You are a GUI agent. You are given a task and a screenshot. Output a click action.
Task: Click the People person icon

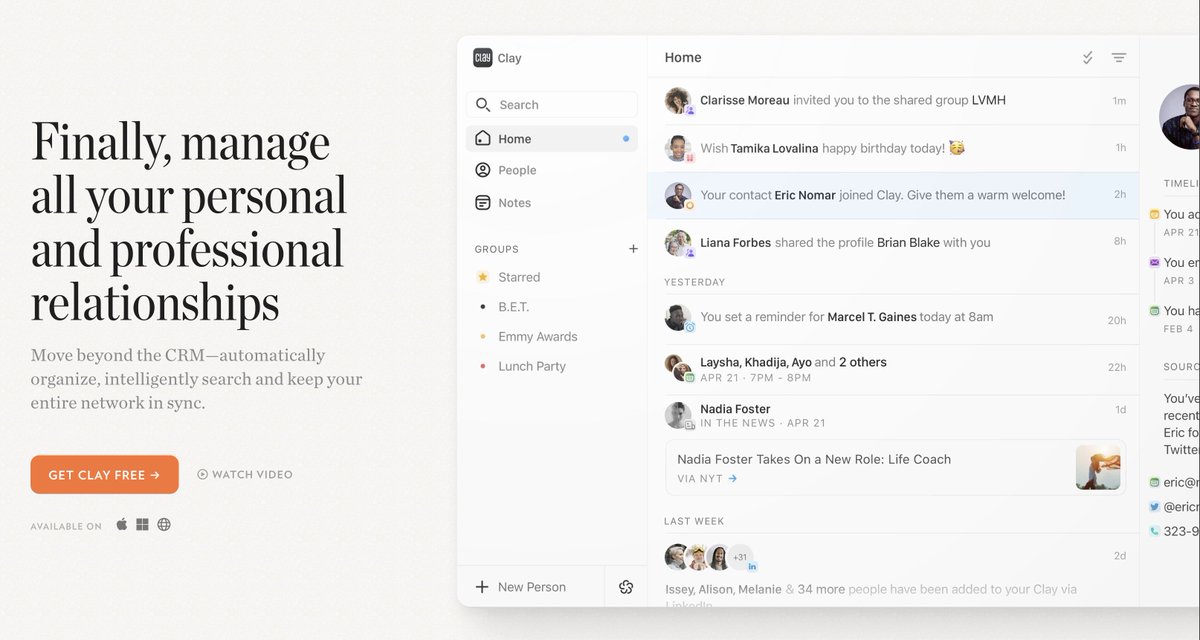[483, 170]
